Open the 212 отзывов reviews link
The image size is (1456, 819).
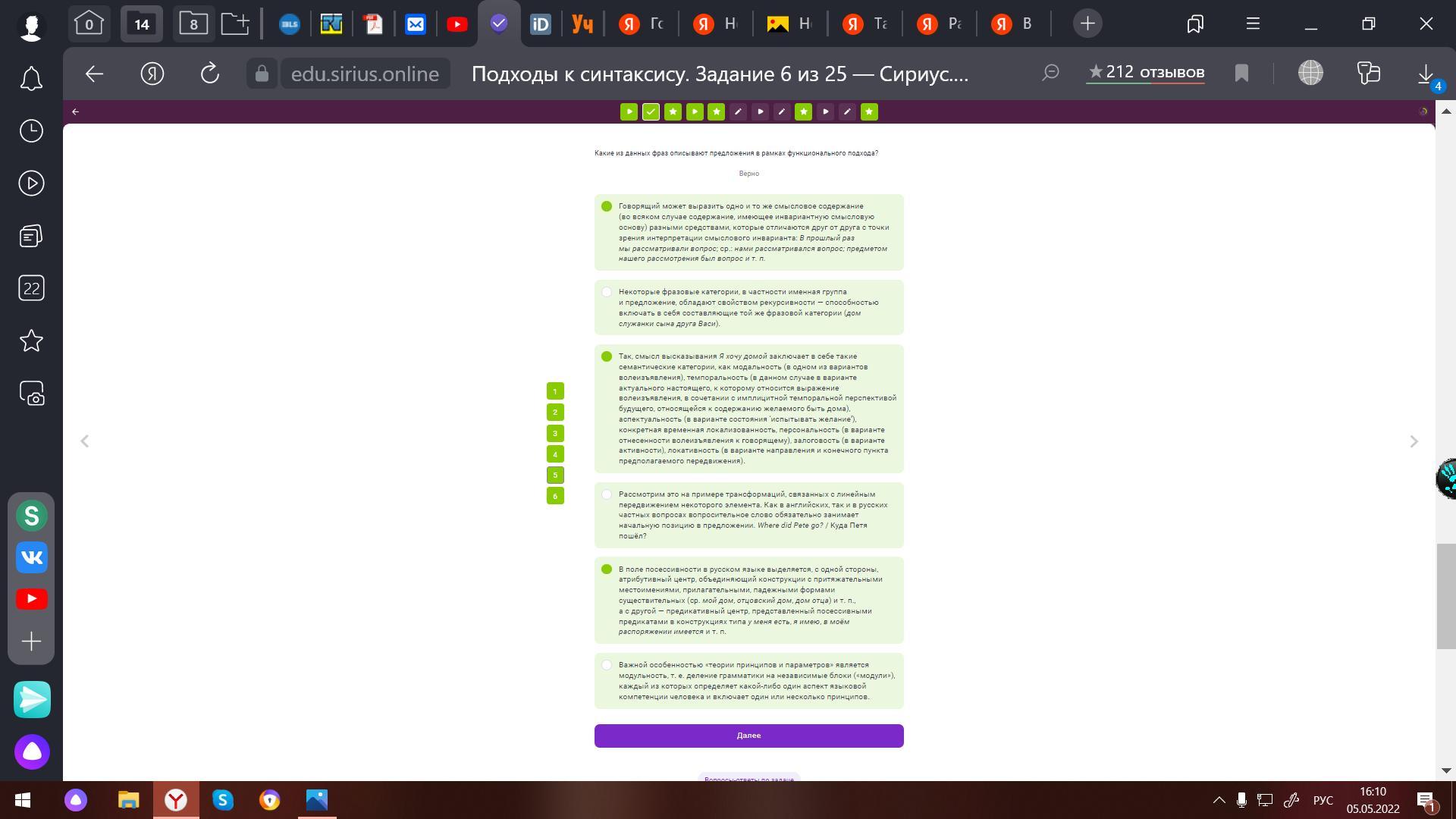pos(1145,73)
